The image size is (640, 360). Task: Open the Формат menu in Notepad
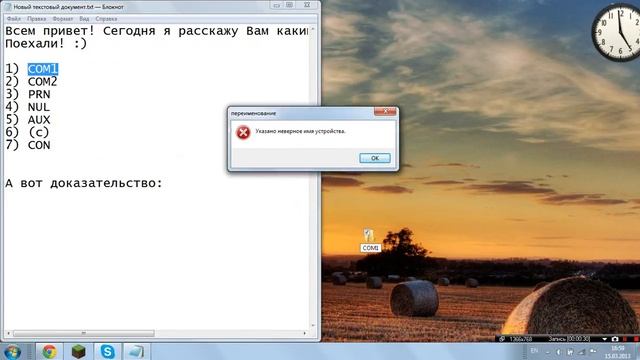coord(62,19)
